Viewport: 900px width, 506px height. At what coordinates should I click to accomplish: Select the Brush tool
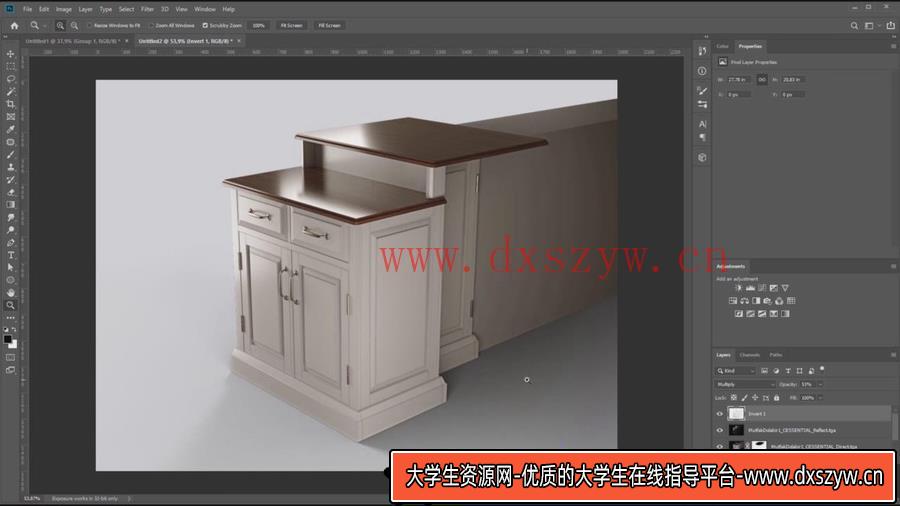tap(10, 155)
